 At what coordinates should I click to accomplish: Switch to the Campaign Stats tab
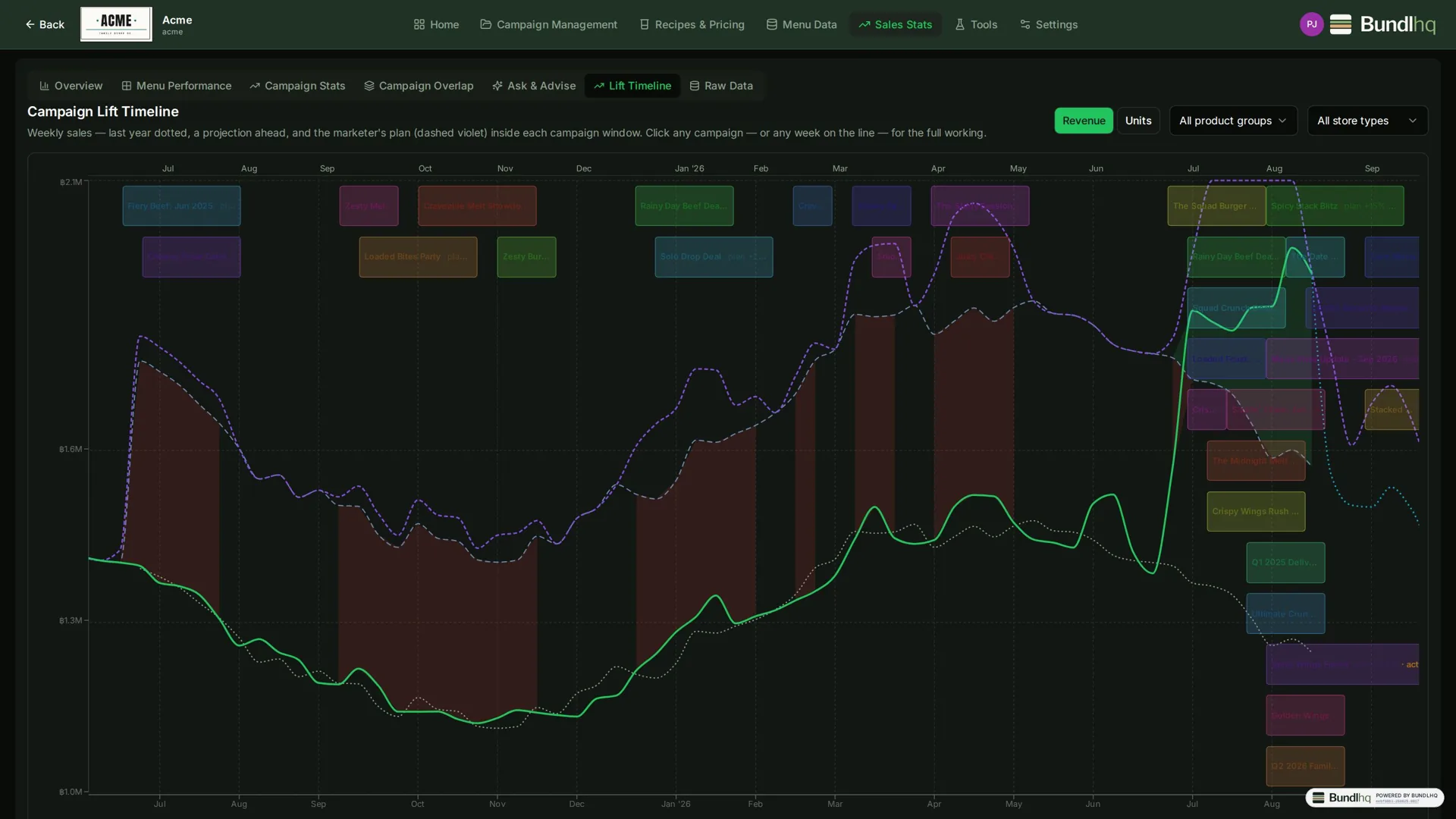coord(297,86)
